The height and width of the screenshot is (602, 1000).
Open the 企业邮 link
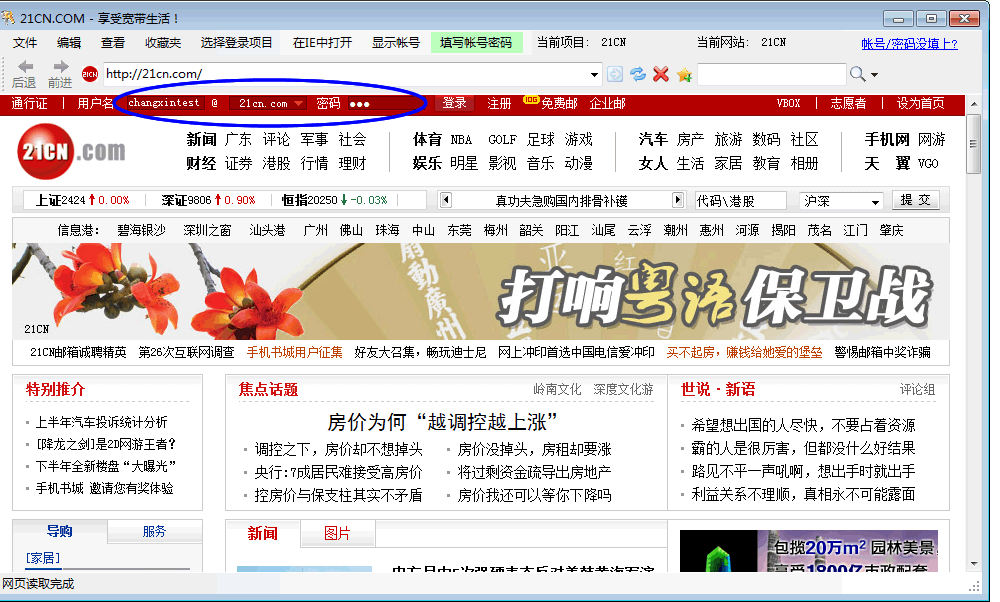pyautogui.click(x=607, y=103)
